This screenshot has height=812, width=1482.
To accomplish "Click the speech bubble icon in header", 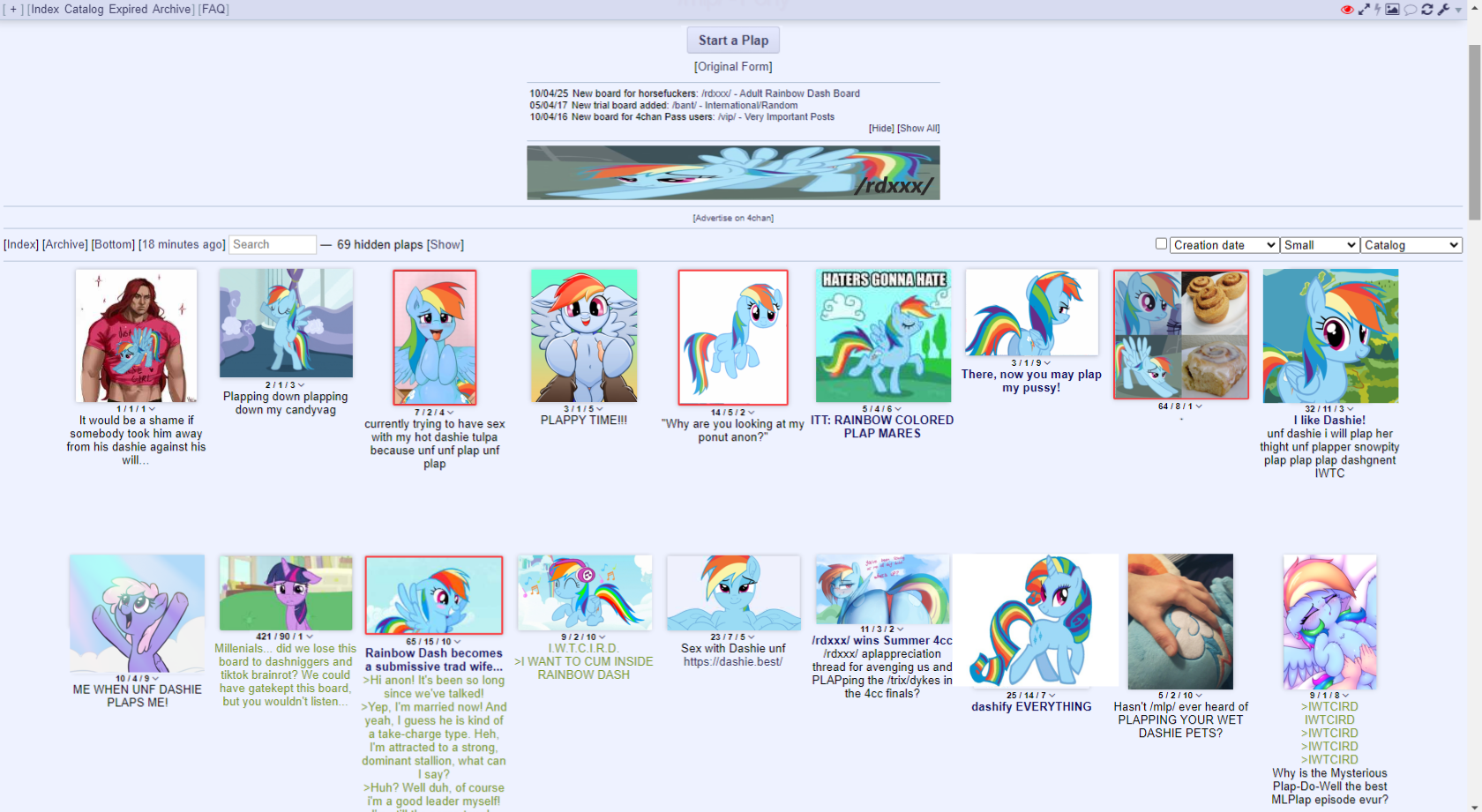I will pos(1410,10).
